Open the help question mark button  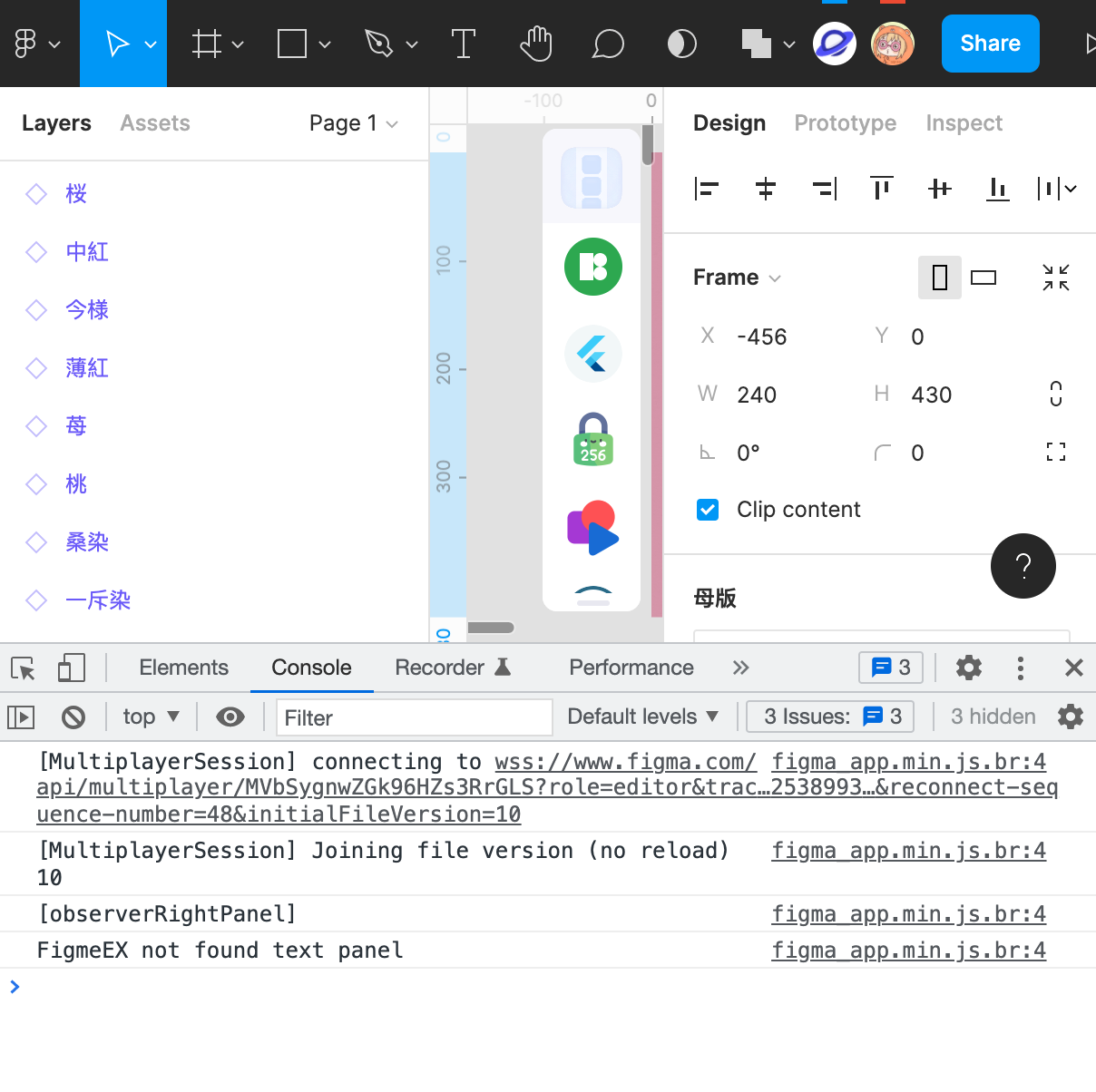(1023, 566)
